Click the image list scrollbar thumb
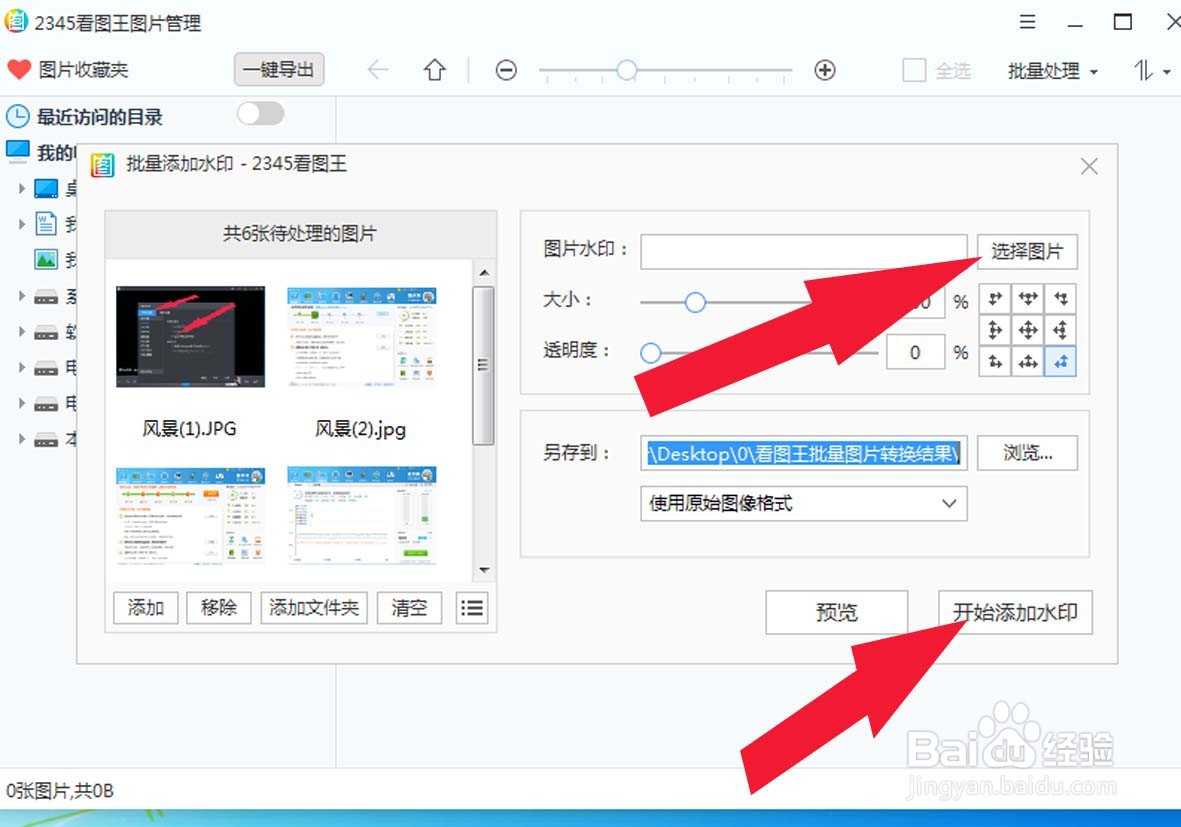 coord(484,365)
